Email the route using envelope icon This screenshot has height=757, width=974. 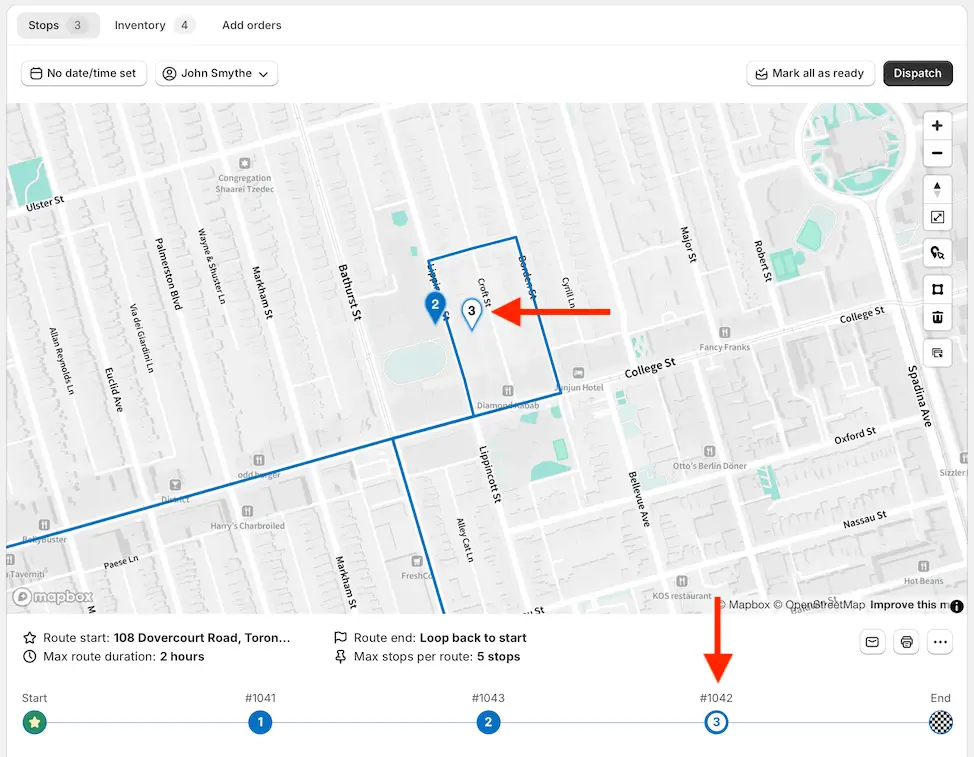point(872,641)
